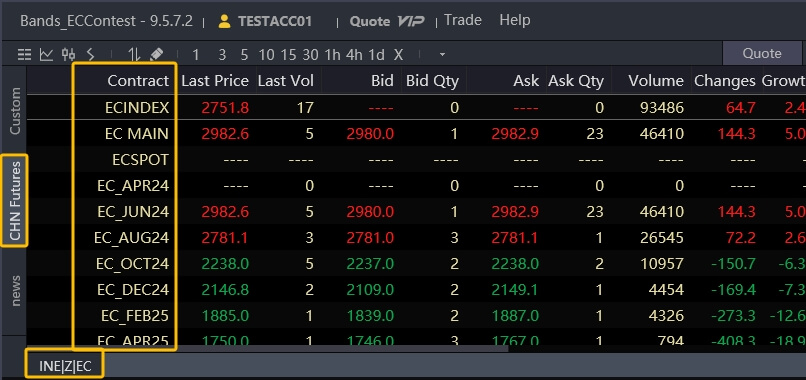Select the EC_DEC24 contract row
Image resolution: width=806 pixels, height=380 pixels.
416,289
